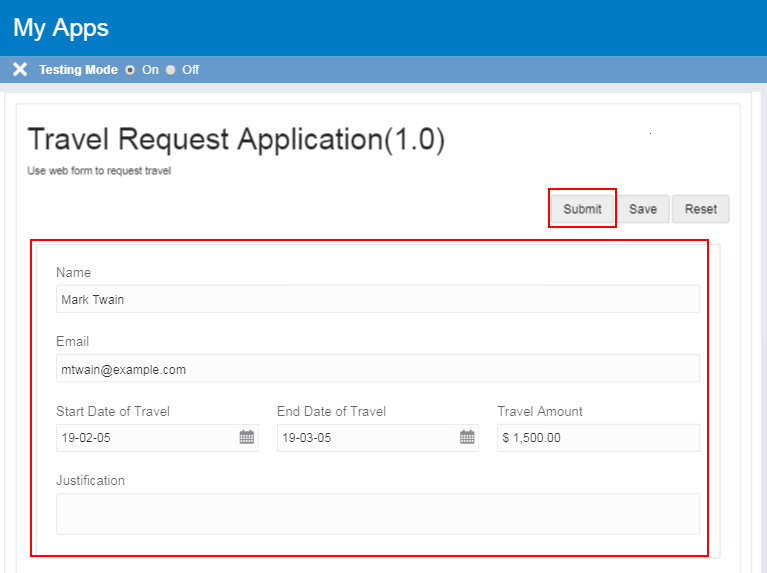Click the Testing Mode label text

[x=78, y=70]
